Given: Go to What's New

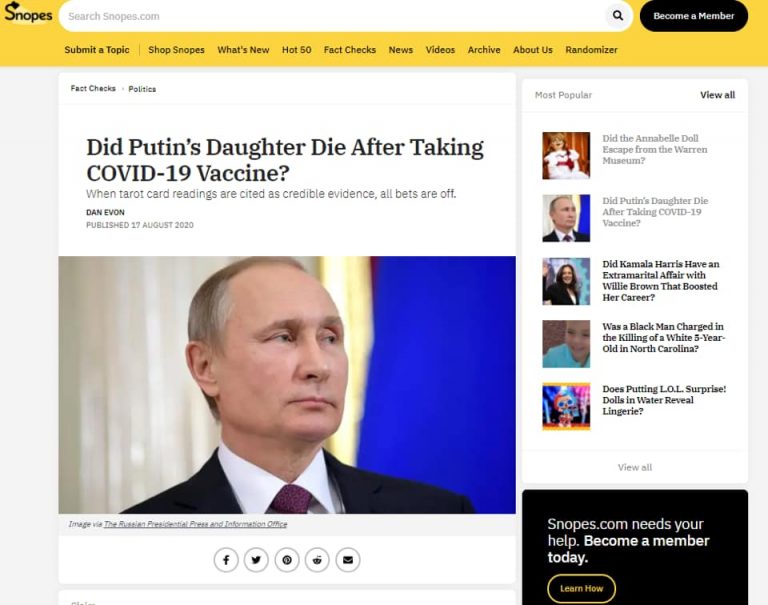Looking at the screenshot, I should [x=243, y=50].
